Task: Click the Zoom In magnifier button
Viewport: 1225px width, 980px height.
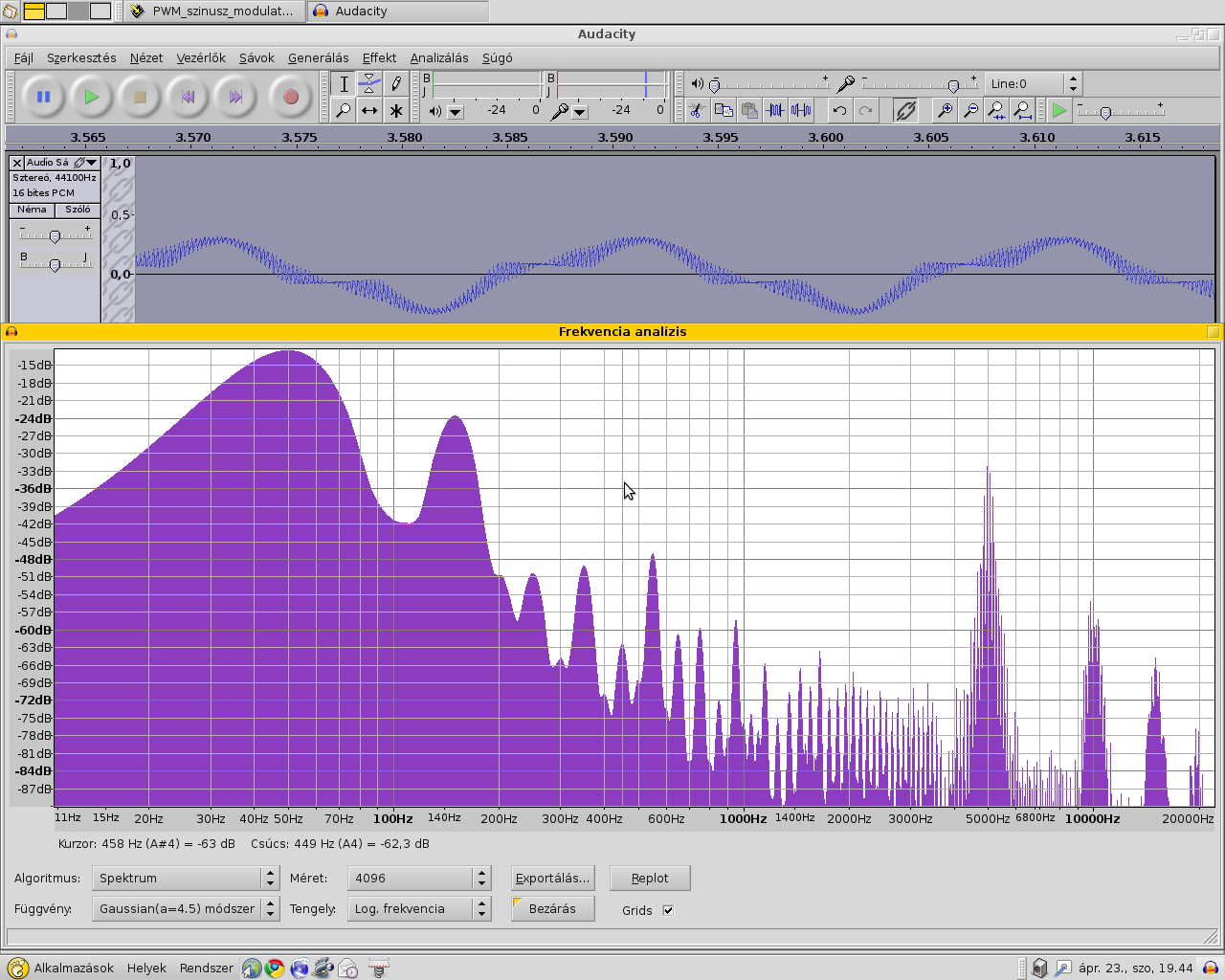Action: 945,111
